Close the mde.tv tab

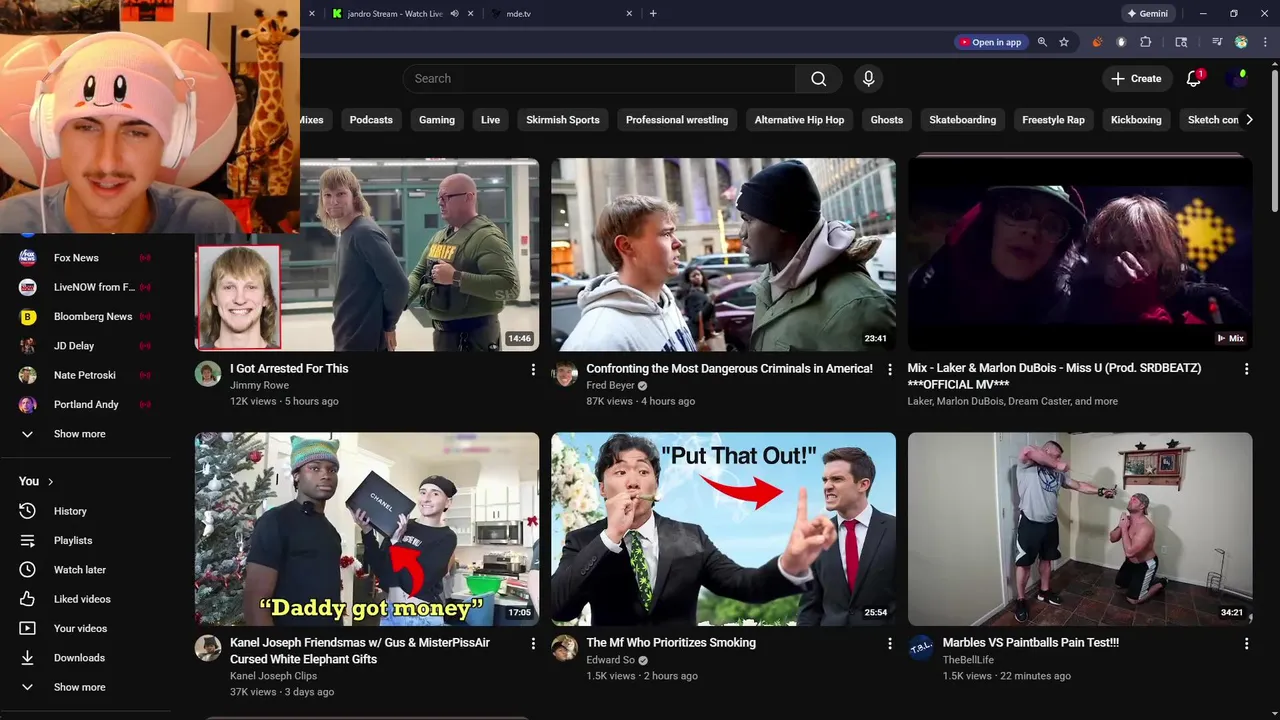pyautogui.click(x=629, y=14)
